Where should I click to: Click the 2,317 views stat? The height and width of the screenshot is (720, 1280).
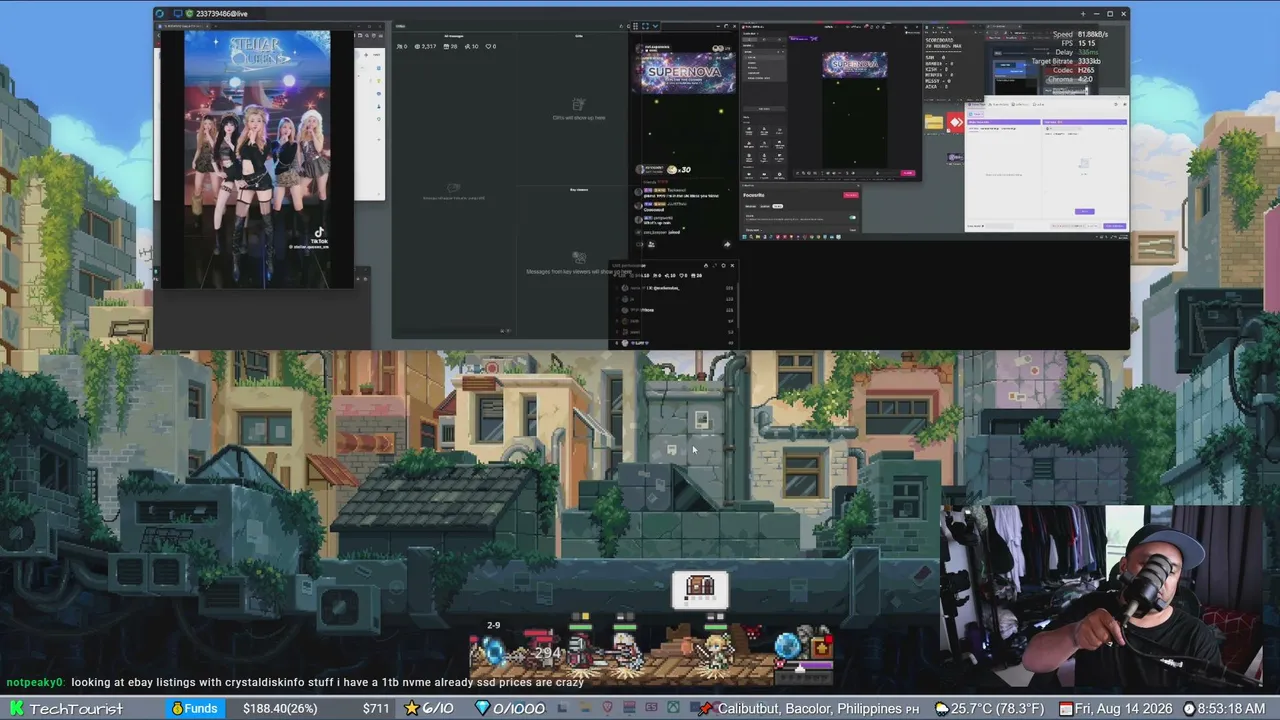coord(426,46)
